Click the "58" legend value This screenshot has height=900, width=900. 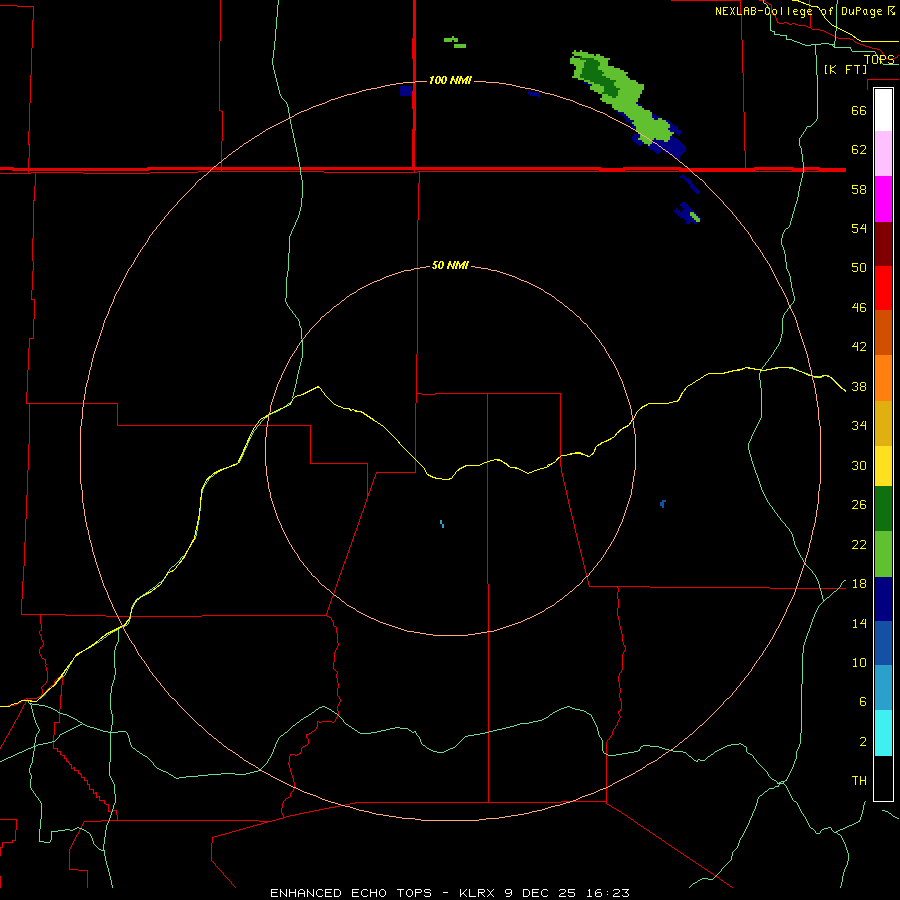pyautogui.click(x=859, y=189)
